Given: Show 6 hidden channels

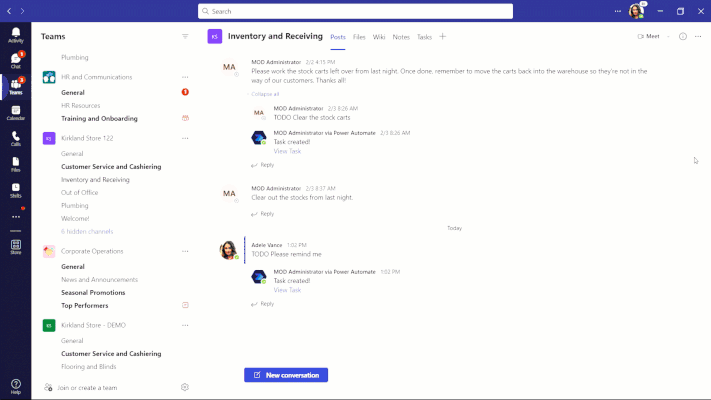Looking at the screenshot, I should pyautogui.click(x=87, y=231).
